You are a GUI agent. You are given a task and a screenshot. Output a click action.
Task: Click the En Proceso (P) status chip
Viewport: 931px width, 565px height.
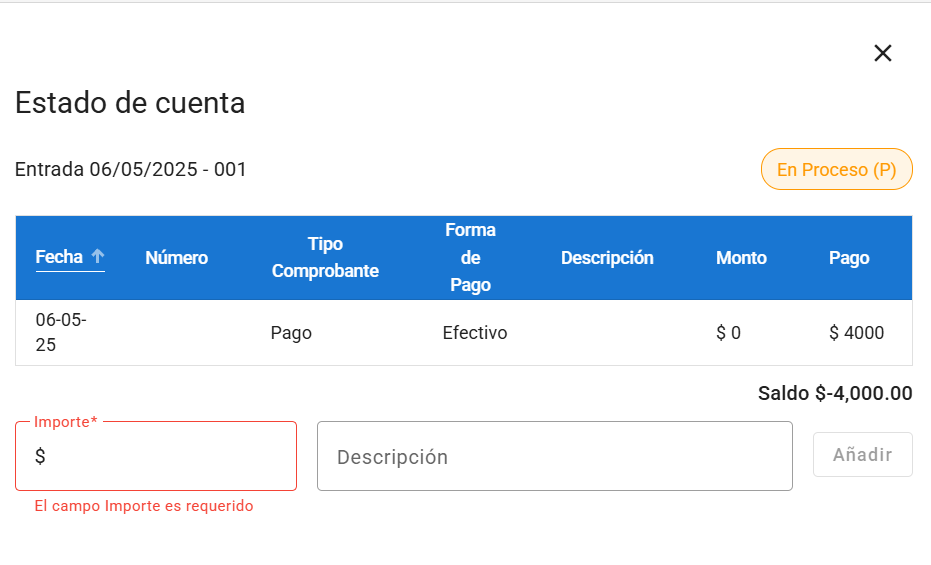[x=837, y=169]
